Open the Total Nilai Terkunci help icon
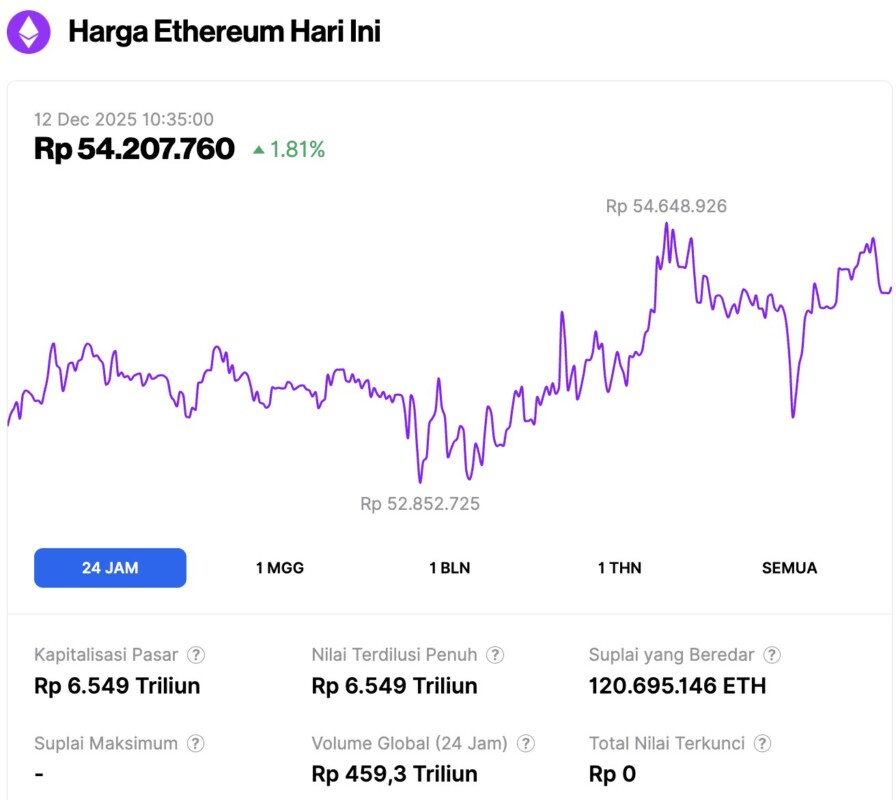This screenshot has width=896, height=800. [x=763, y=743]
